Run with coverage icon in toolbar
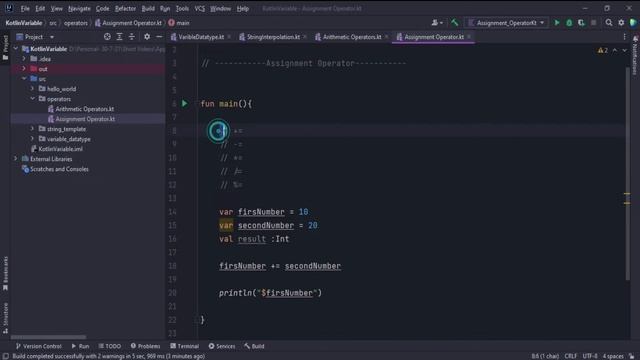Viewport: 640px width, 360px height. [x=581, y=23]
